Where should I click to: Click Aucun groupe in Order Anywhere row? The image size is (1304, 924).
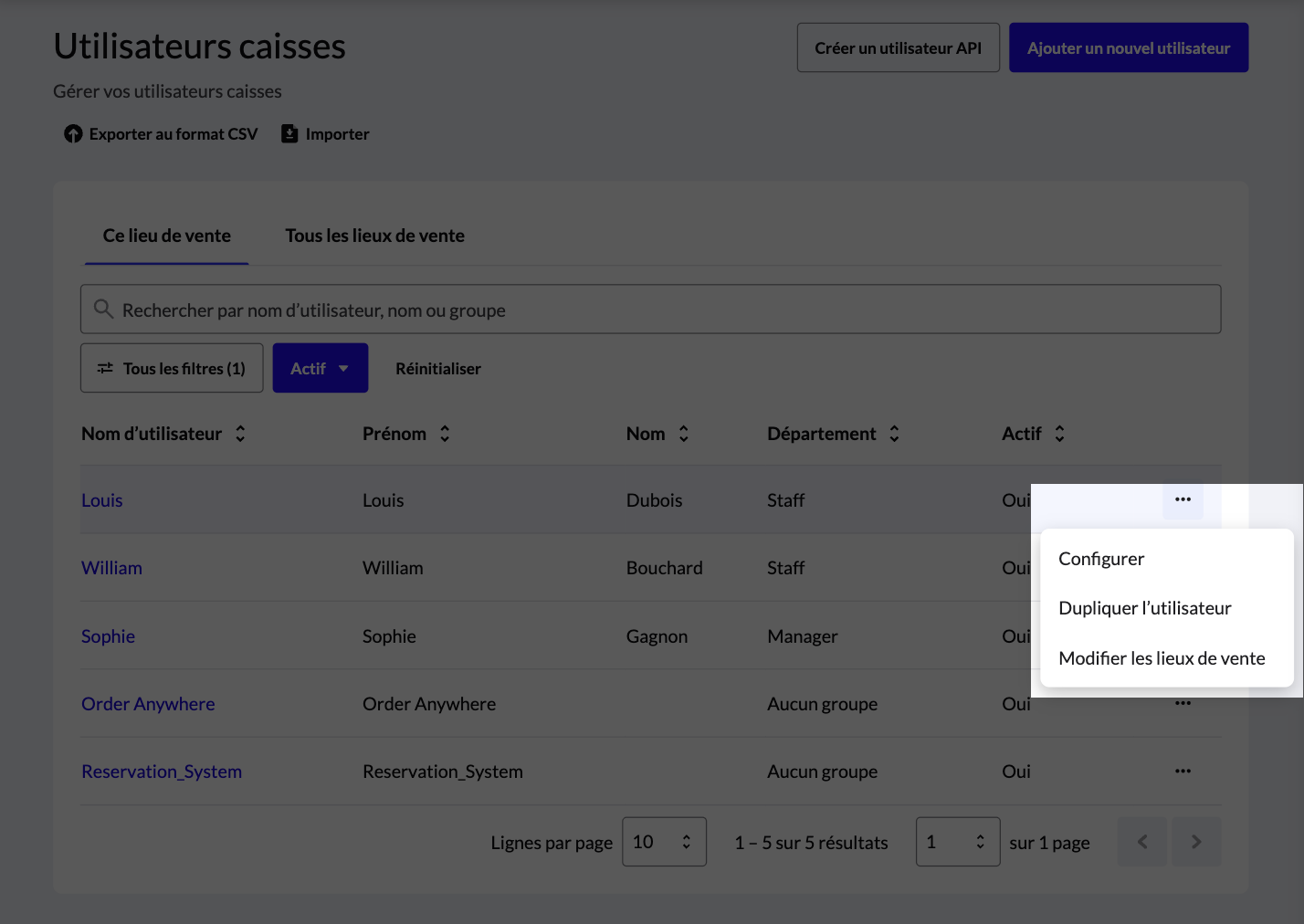pos(823,704)
